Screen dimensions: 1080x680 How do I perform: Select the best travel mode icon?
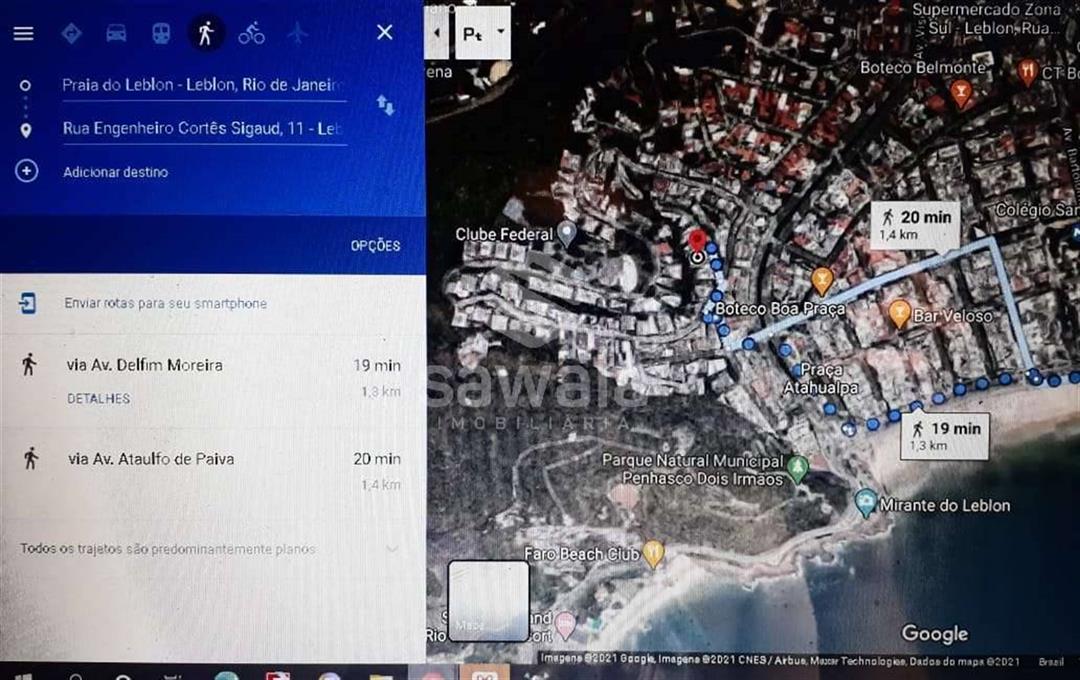[x=72, y=33]
